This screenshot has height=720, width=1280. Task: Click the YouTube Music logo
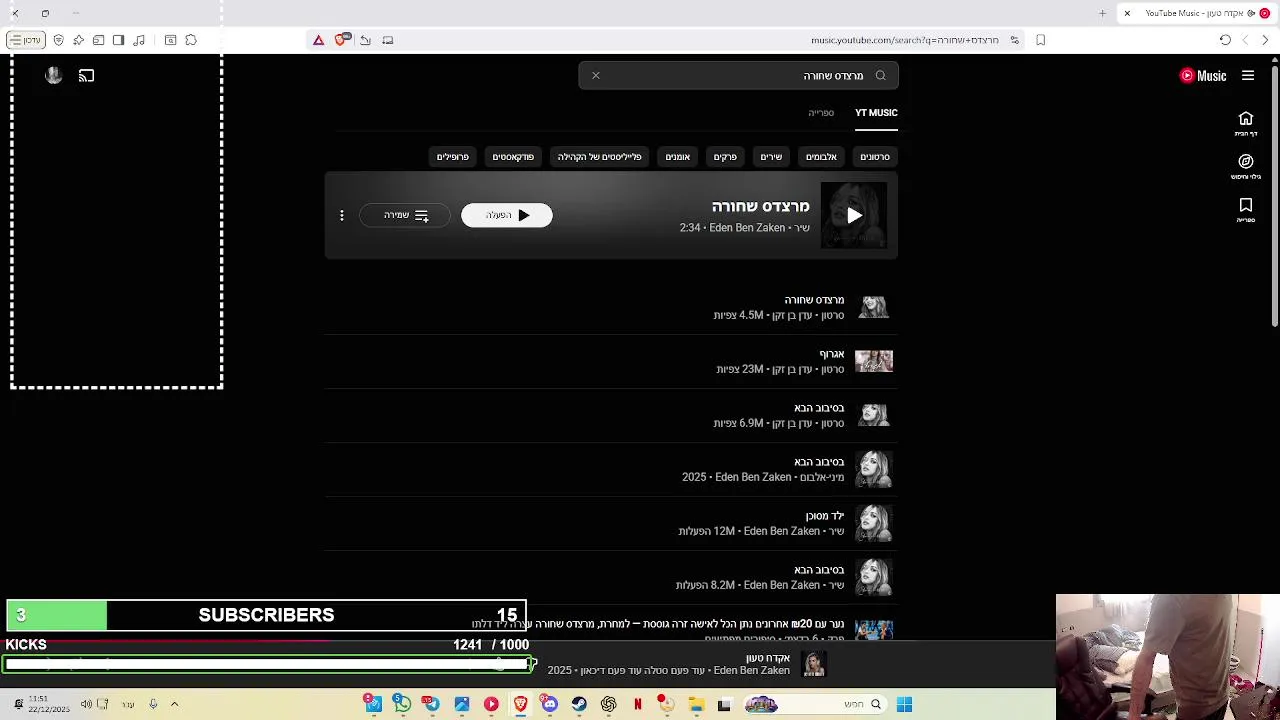point(1203,76)
